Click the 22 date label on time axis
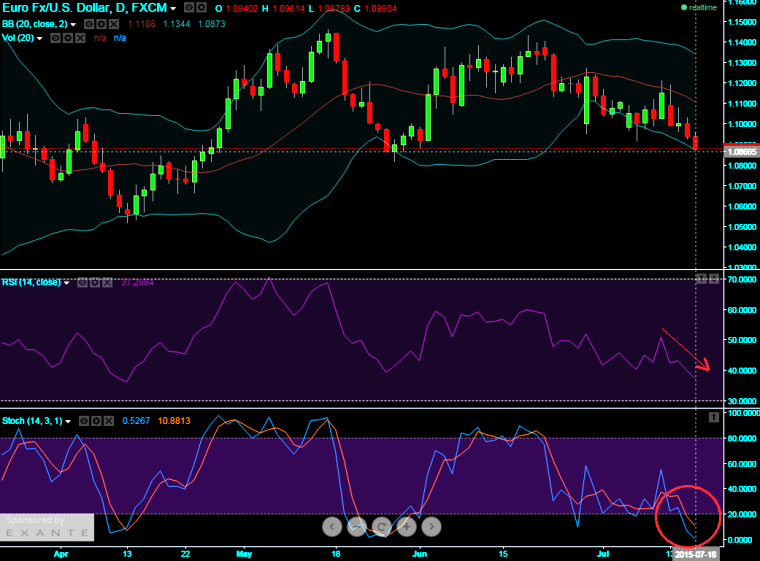760x561 pixels. [x=185, y=554]
